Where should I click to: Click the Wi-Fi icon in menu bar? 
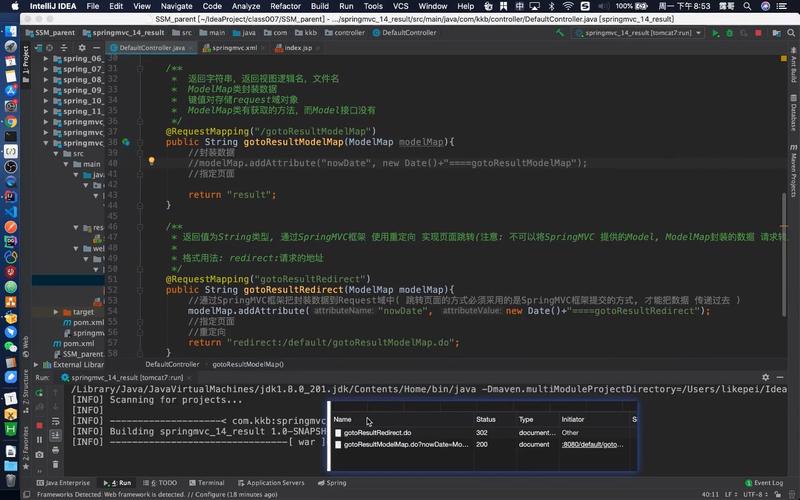click(568, 6)
